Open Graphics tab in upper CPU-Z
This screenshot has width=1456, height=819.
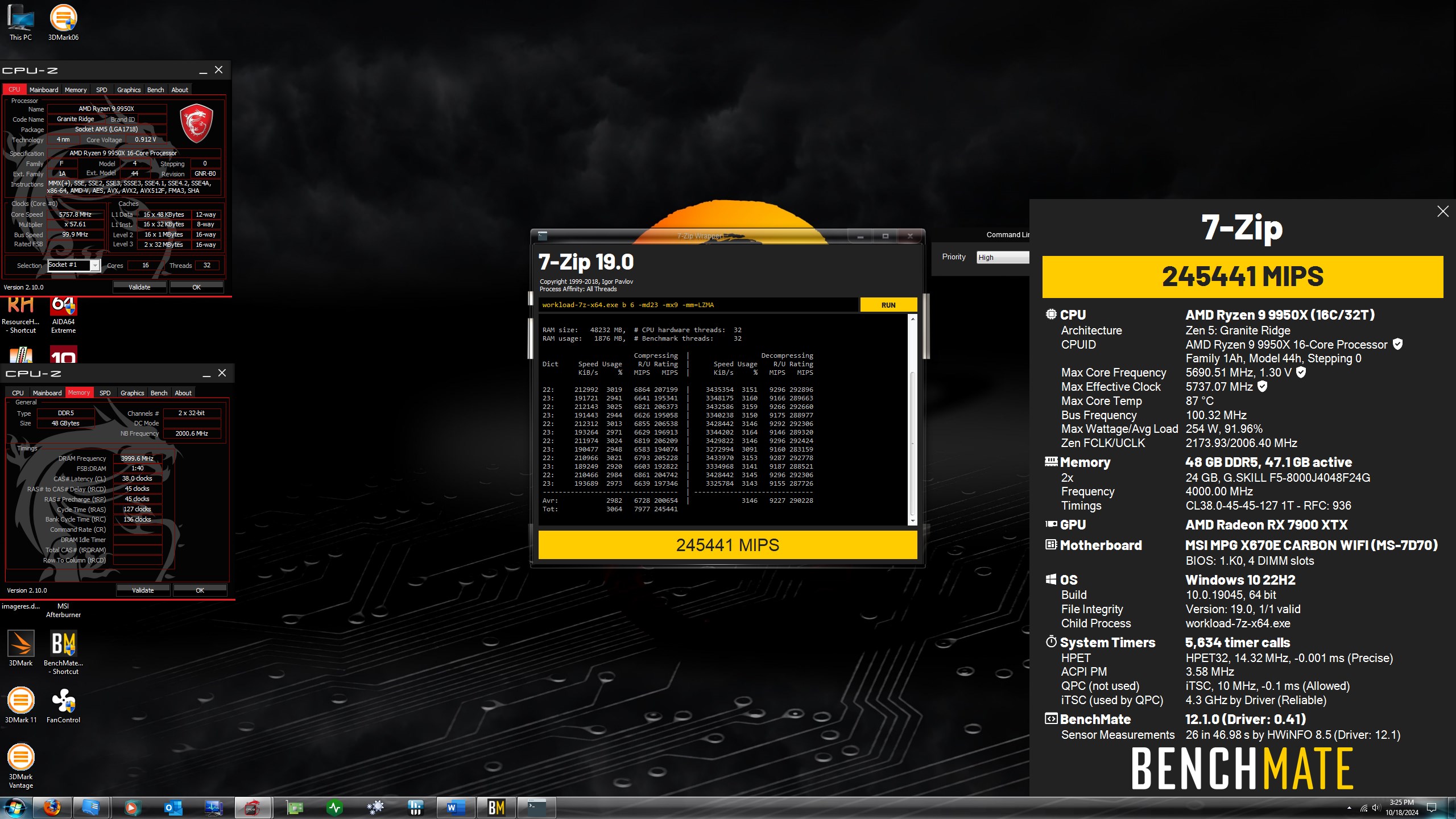pyautogui.click(x=129, y=90)
